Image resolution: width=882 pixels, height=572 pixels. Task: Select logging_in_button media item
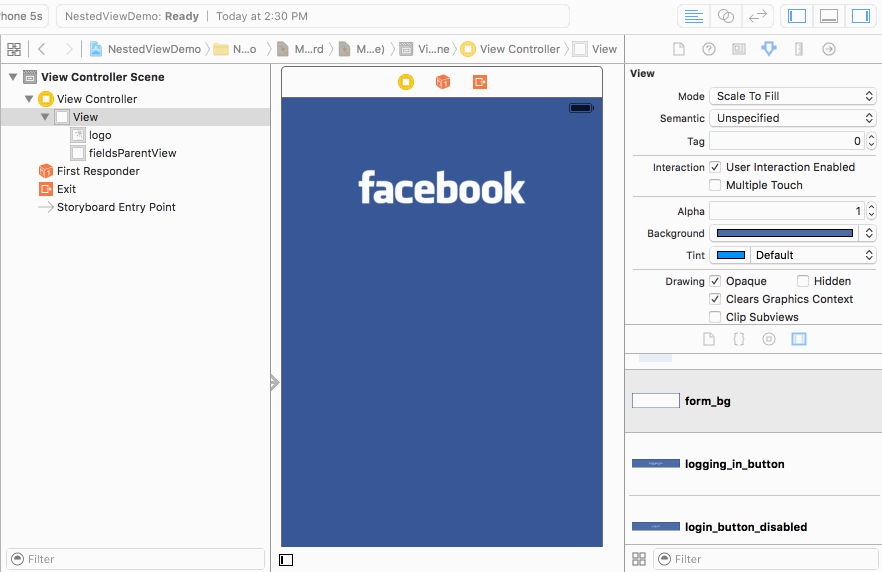(x=753, y=464)
